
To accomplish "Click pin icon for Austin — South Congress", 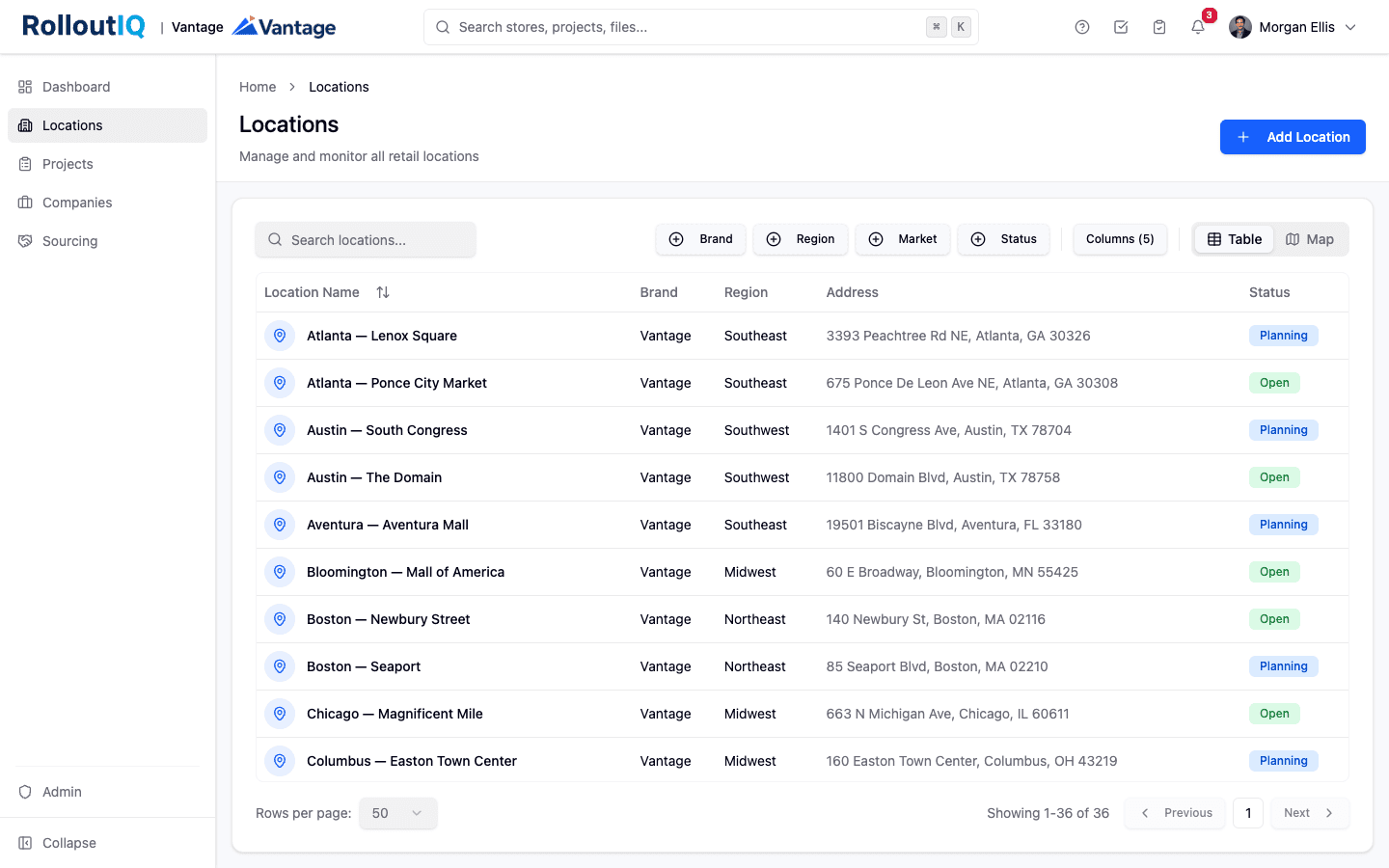I will 280,430.
